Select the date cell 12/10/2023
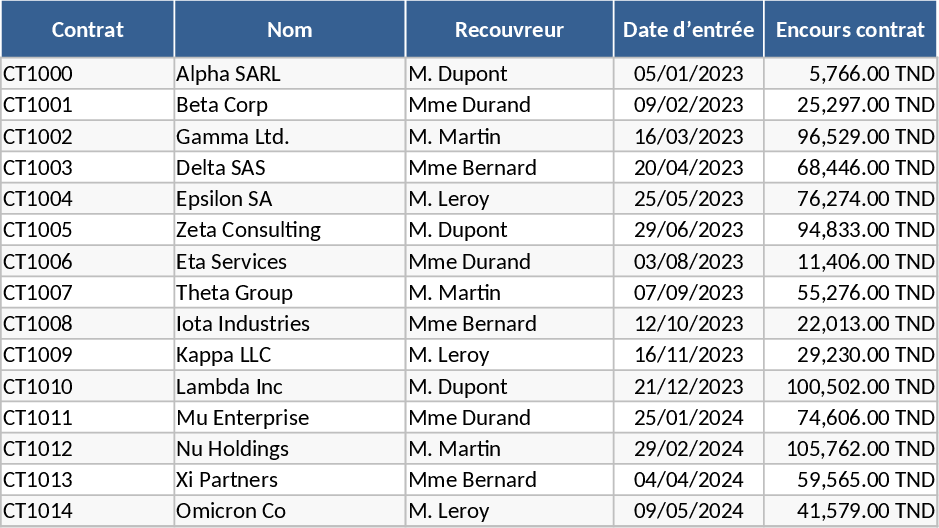 [x=689, y=324]
